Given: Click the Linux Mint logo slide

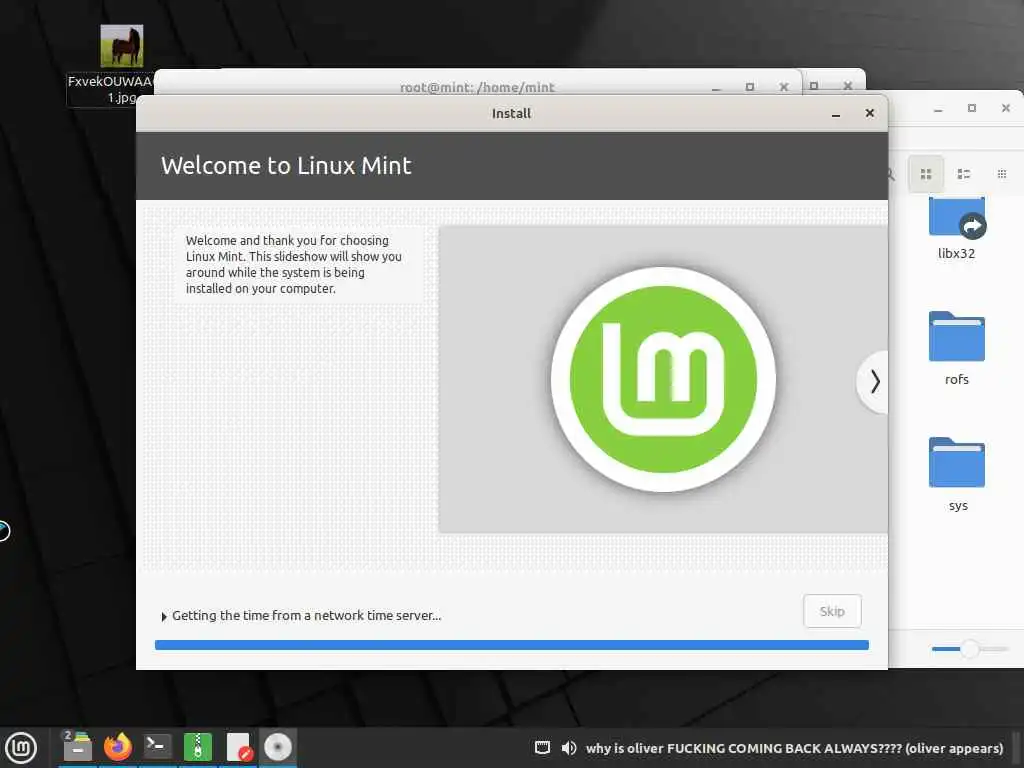Looking at the screenshot, I should [x=663, y=379].
